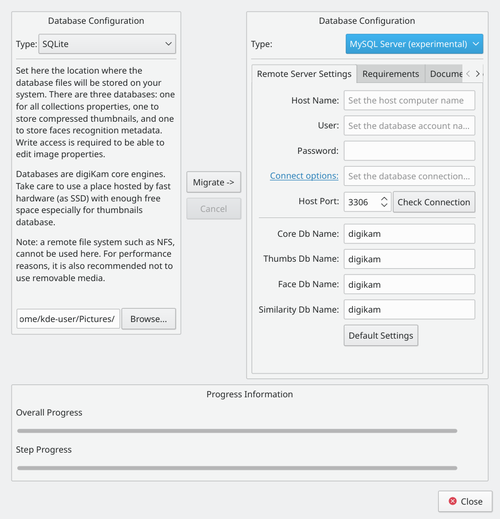This screenshot has height=519, width=500.
Task: Click the User account input field
Action: pyautogui.click(x=409, y=126)
